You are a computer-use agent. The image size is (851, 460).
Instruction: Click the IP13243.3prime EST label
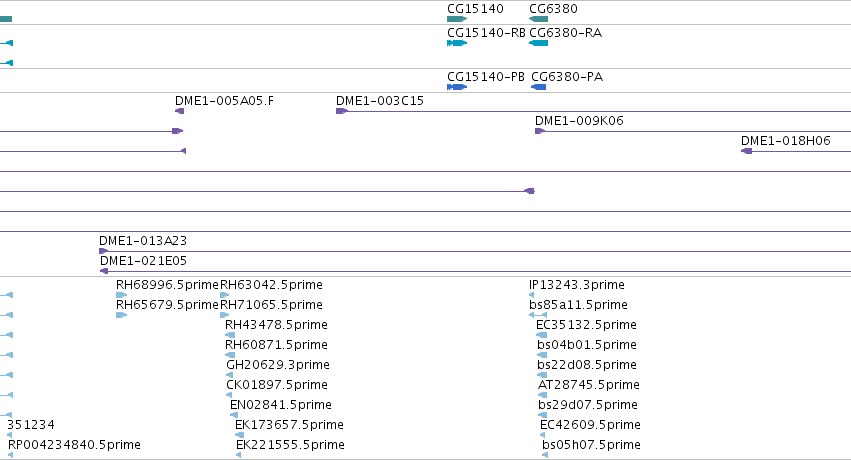pos(577,285)
